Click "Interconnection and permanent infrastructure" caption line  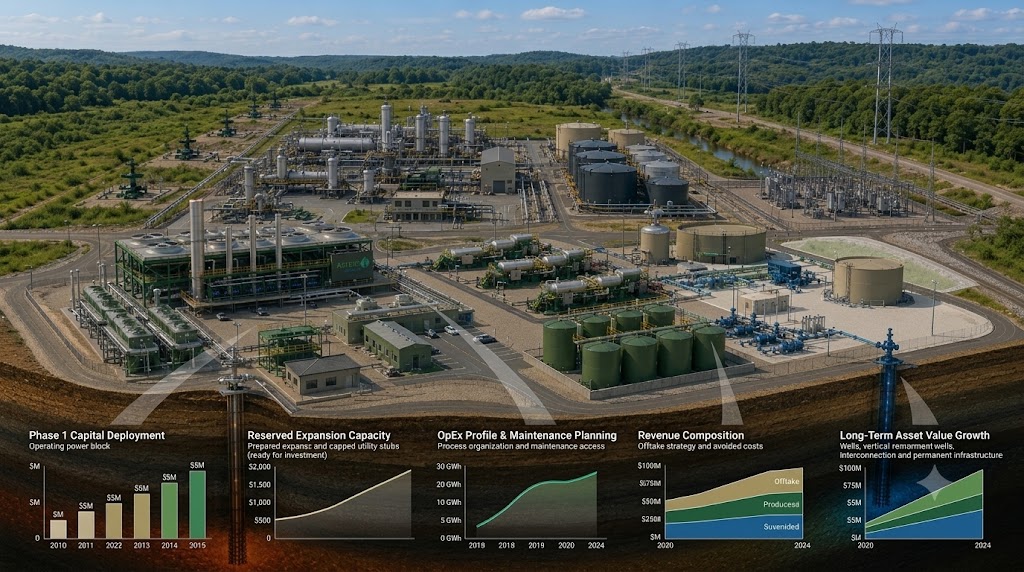coord(921,455)
